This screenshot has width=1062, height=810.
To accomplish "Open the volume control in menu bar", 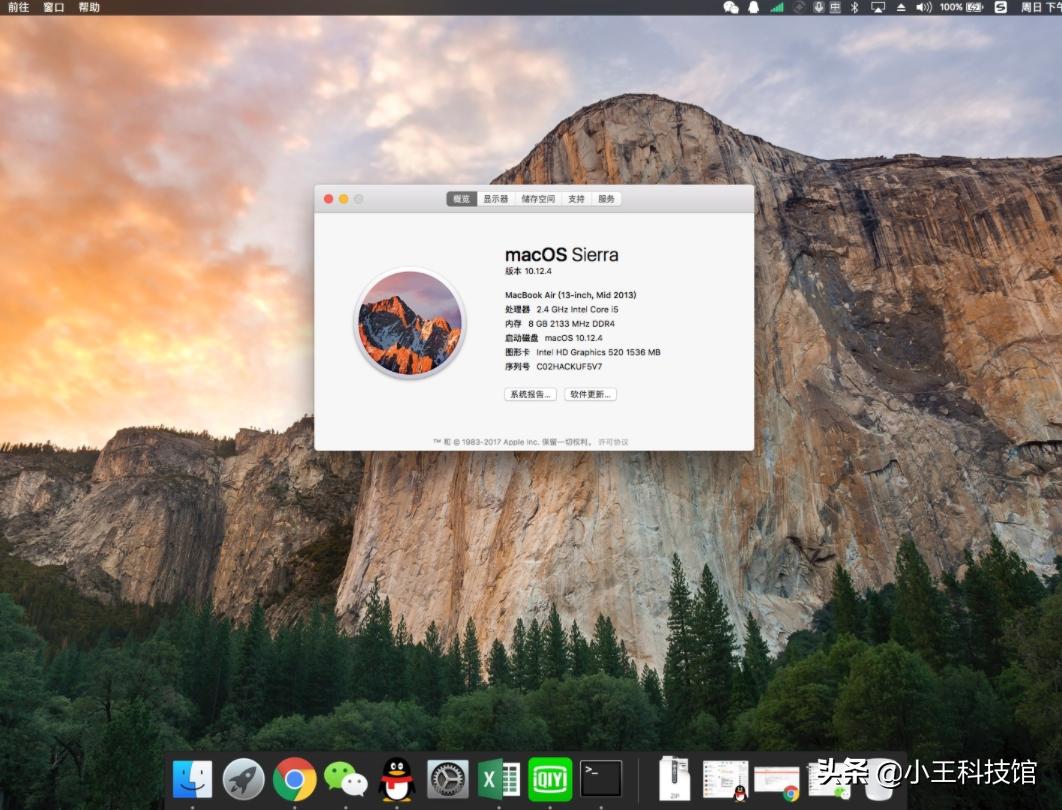I will tap(923, 7).
